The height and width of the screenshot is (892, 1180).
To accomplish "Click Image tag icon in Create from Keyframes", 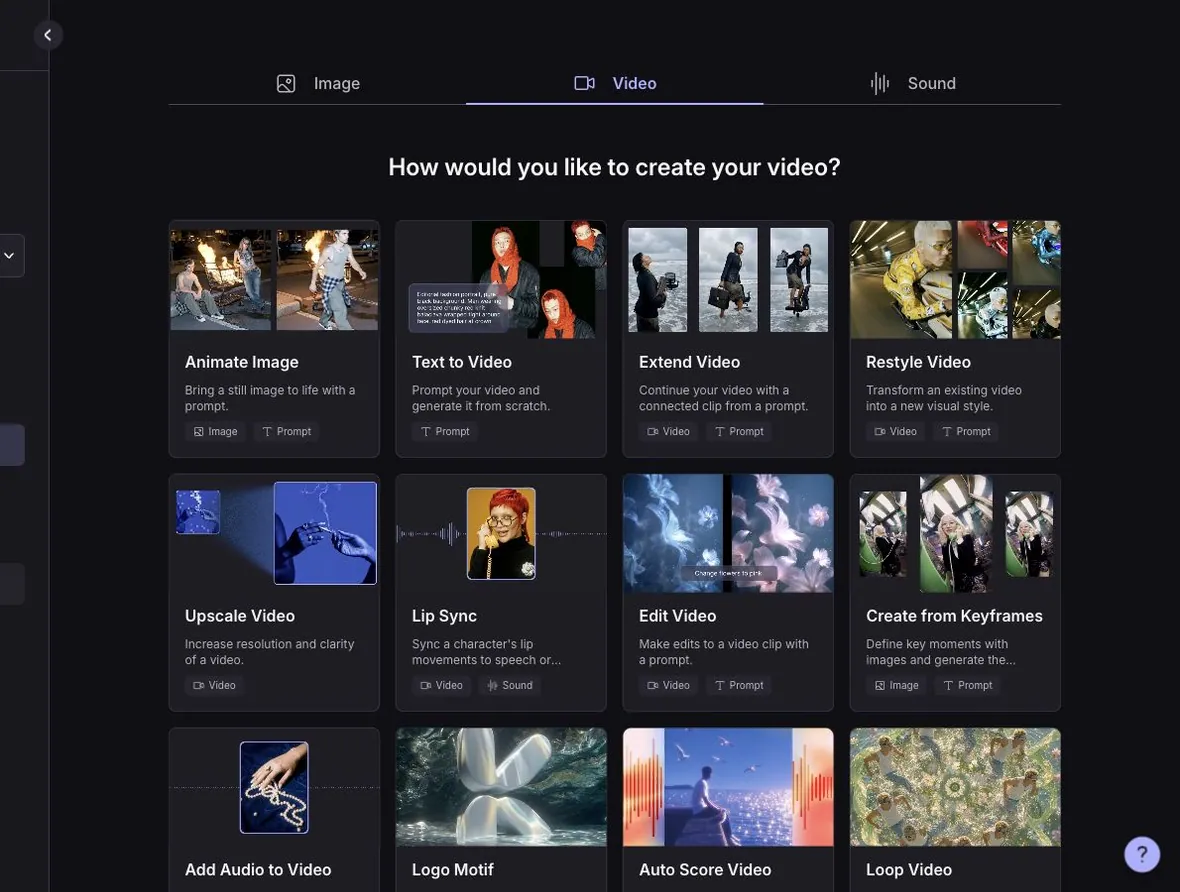I will click(x=880, y=685).
